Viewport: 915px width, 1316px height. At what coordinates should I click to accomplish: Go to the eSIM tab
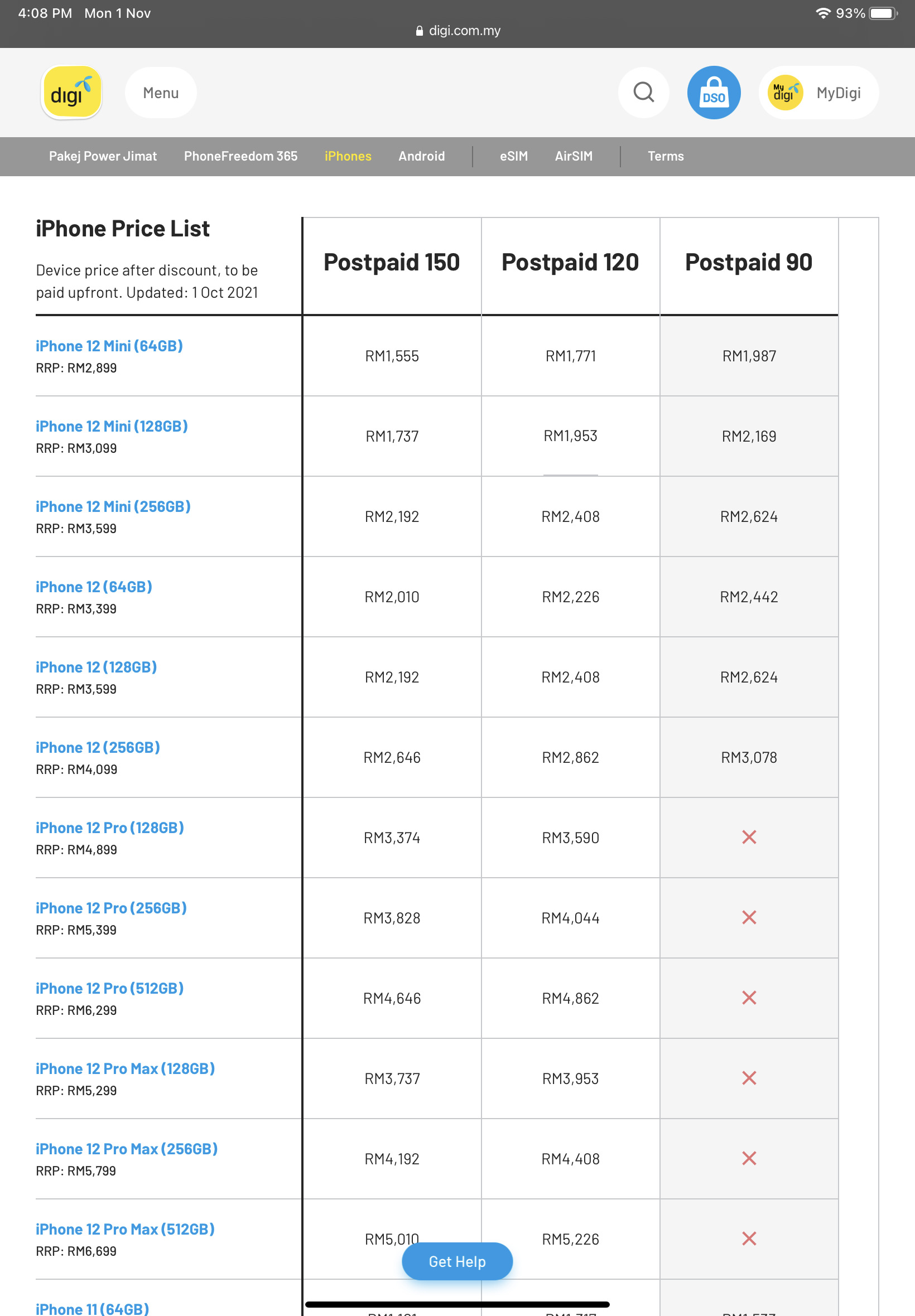514,156
